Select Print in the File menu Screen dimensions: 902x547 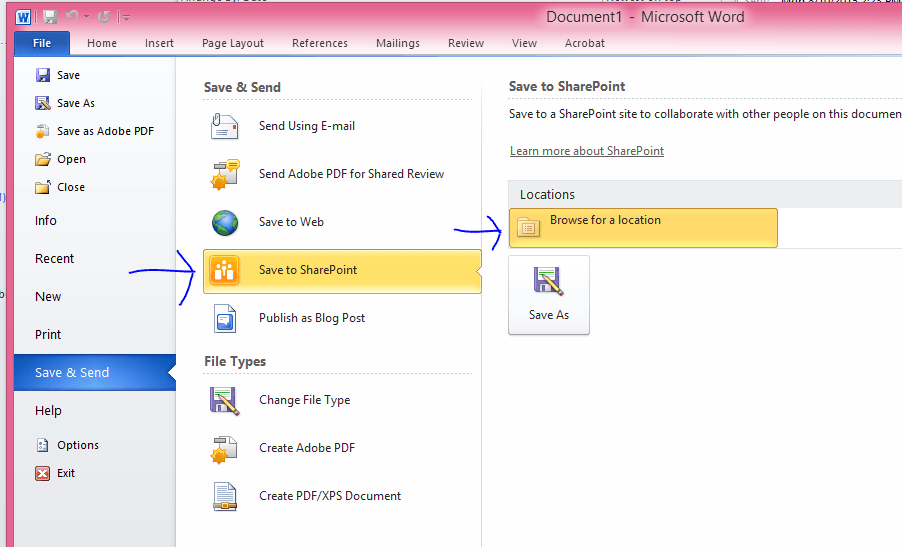point(48,335)
